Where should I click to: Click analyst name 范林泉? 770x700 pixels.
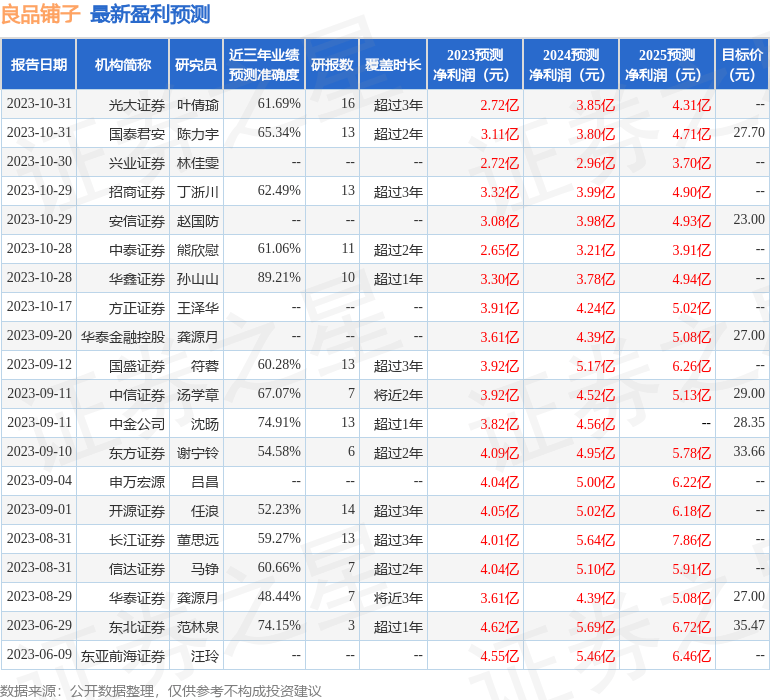tap(197, 627)
